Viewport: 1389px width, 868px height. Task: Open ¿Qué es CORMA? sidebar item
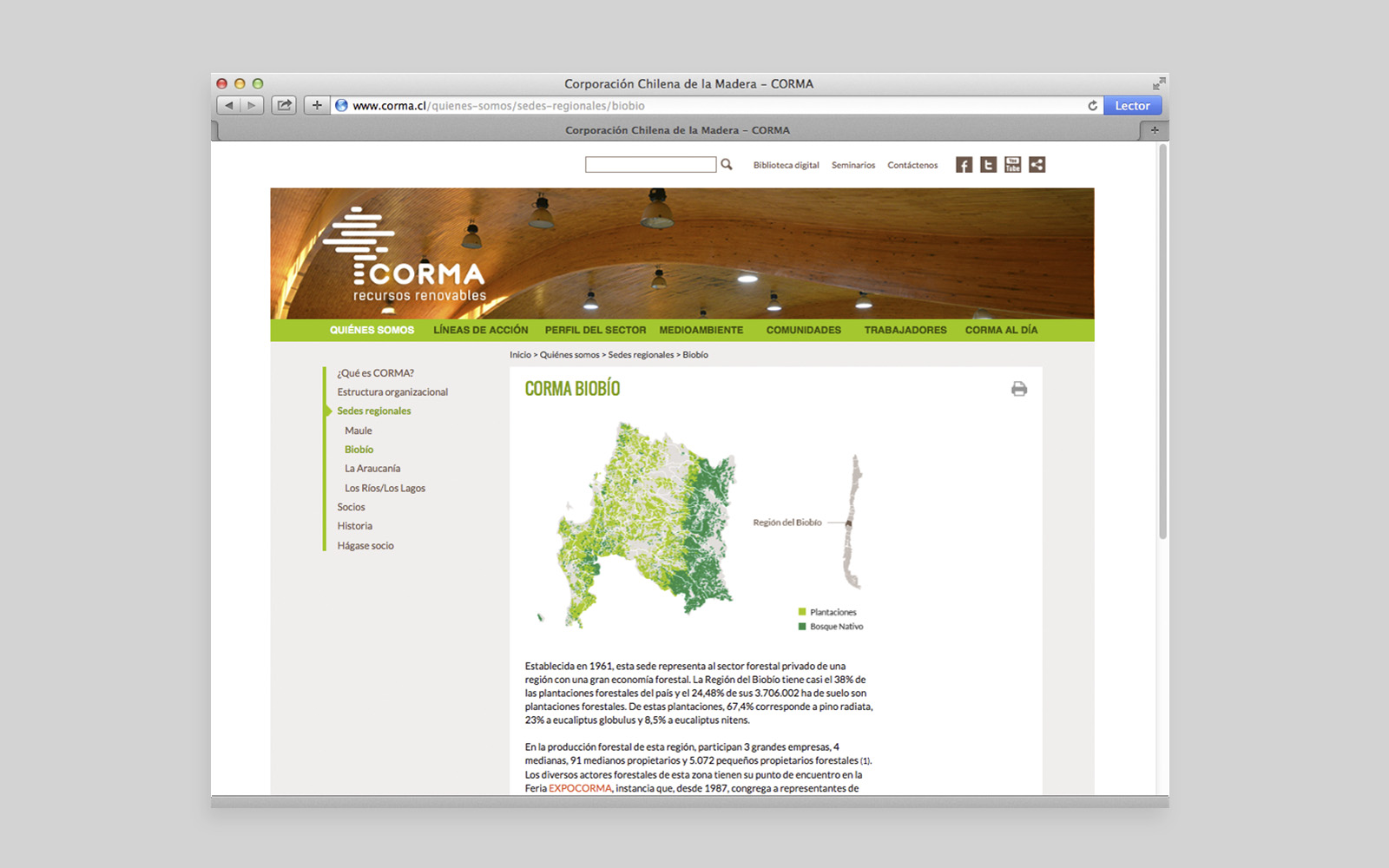[x=376, y=373]
